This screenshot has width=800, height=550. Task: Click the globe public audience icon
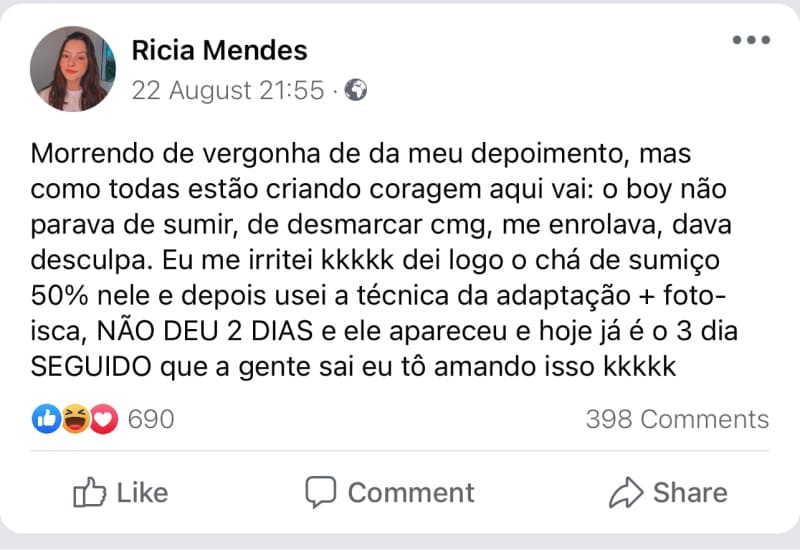[356, 91]
